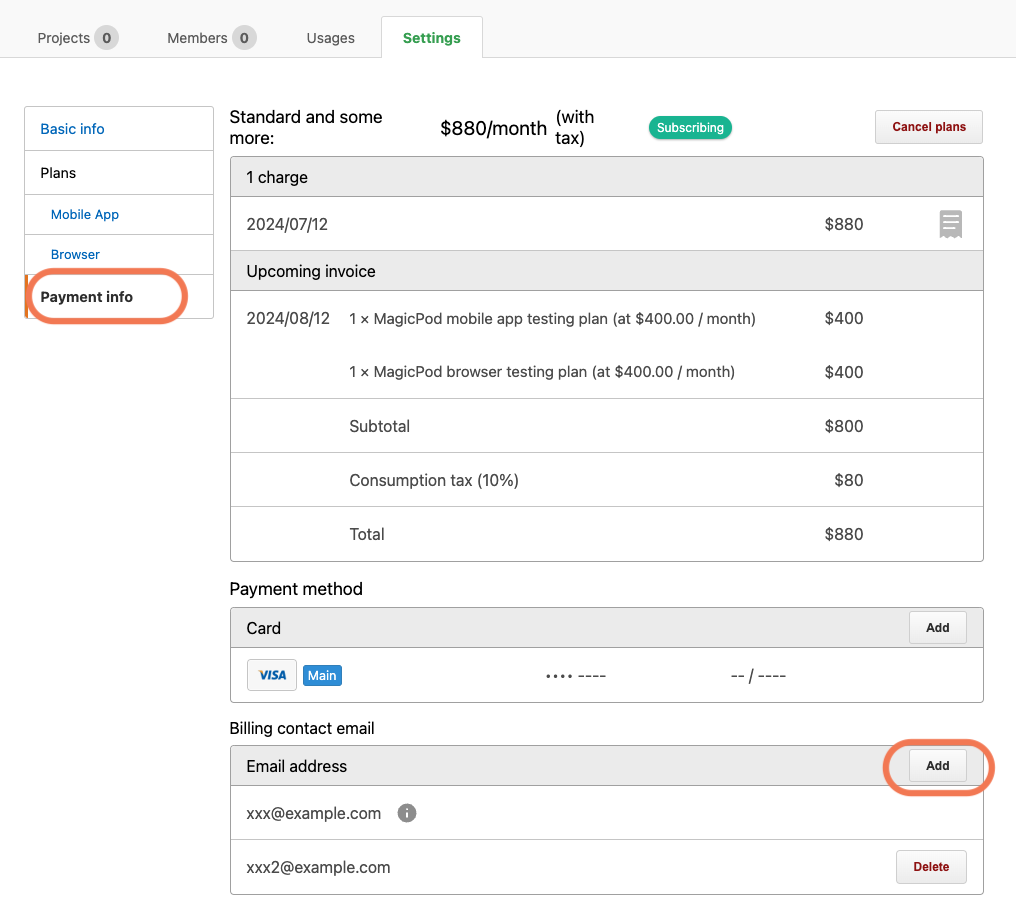Click the 2024/08/12 upcoming invoice date

[x=288, y=318]
